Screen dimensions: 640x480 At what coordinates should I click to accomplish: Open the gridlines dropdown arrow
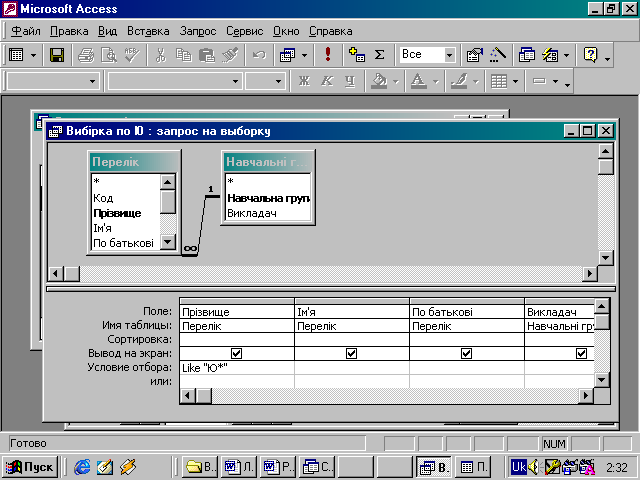click(516, 81)
